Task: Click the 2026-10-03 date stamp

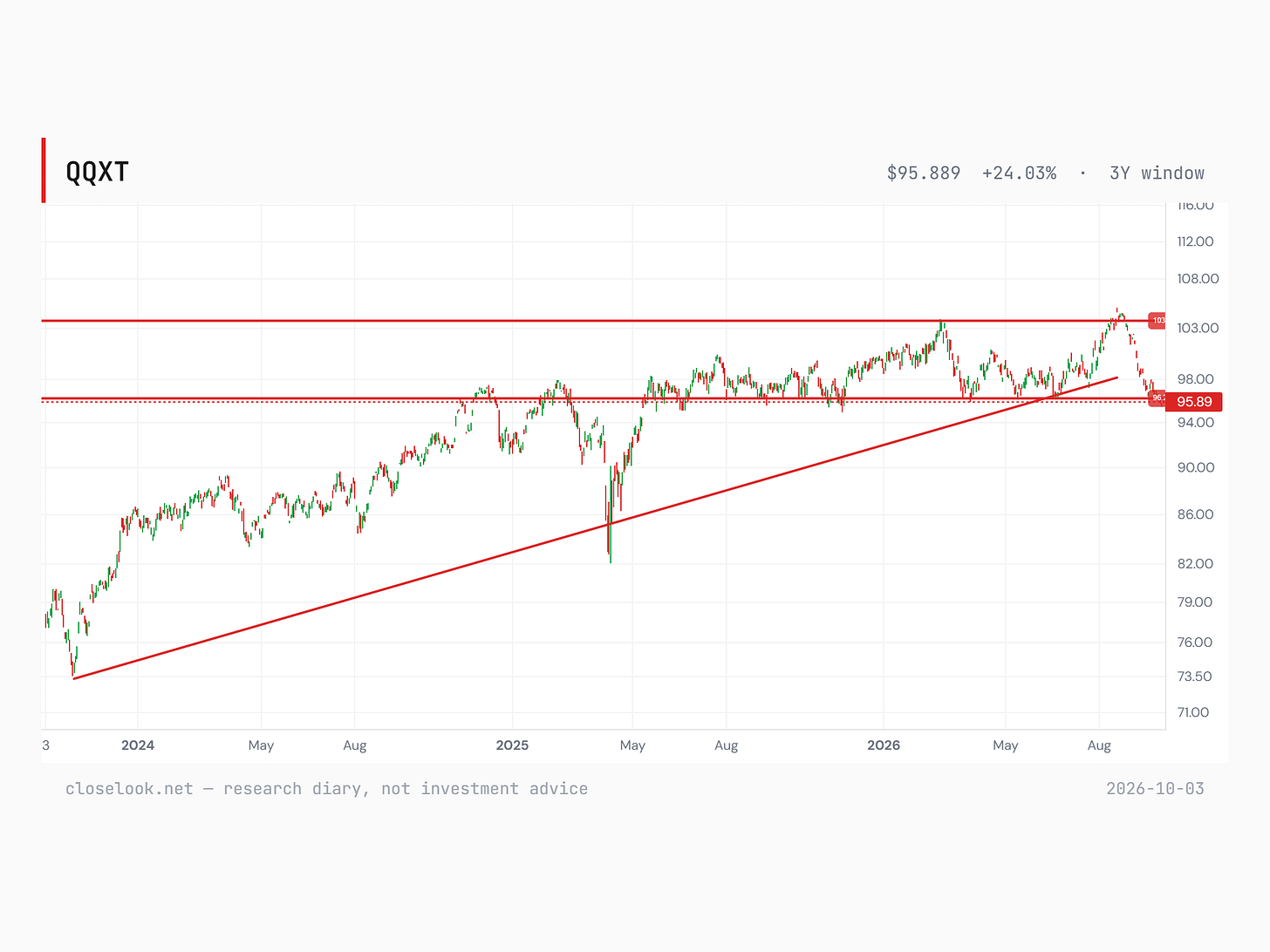Action: pyautogui.click(x=1155, y=789)
